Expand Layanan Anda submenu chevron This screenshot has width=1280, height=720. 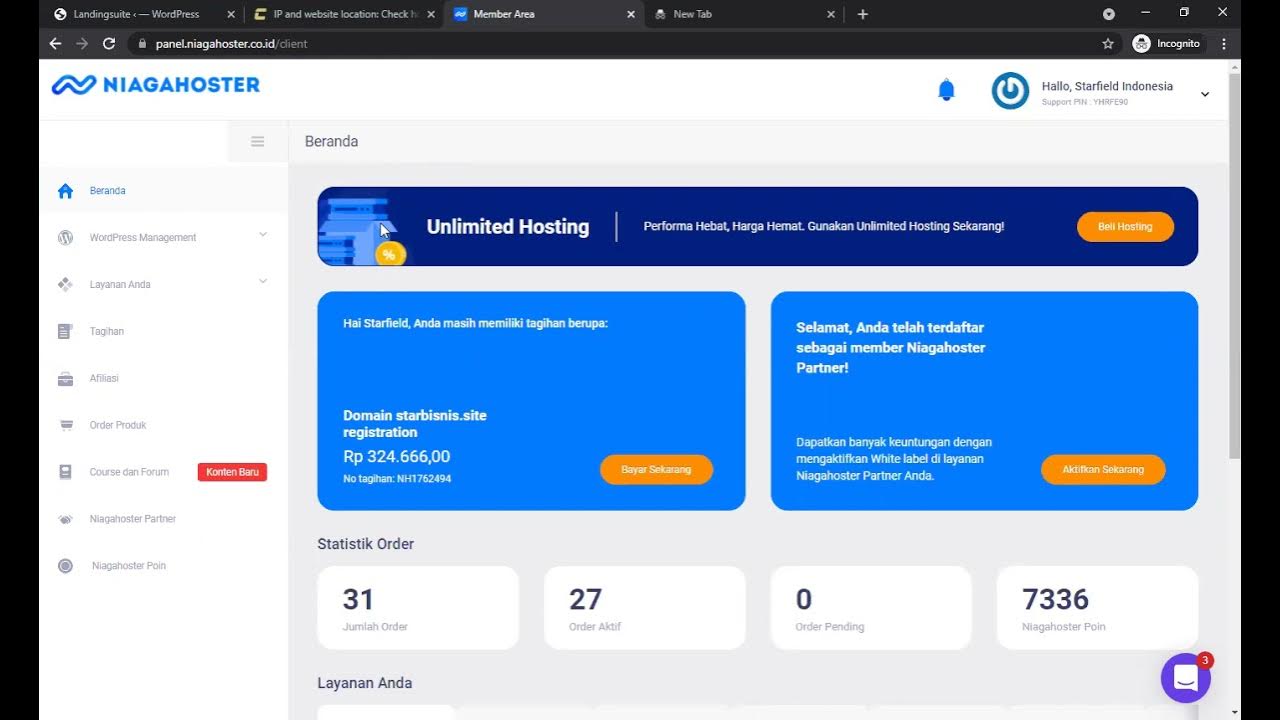263,282
